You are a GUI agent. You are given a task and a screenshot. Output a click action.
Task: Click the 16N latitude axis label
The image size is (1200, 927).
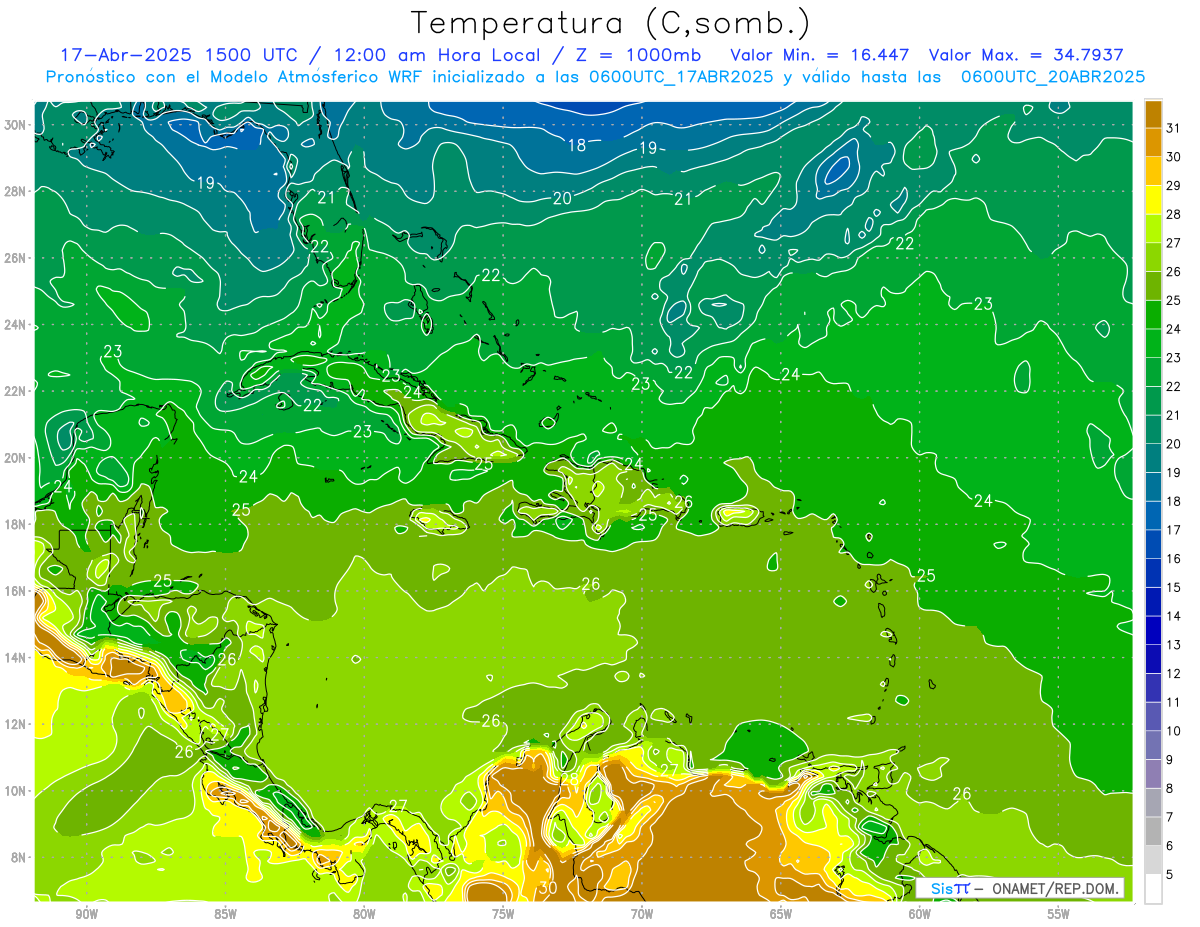pyautogui.click(x=16, y=591)
